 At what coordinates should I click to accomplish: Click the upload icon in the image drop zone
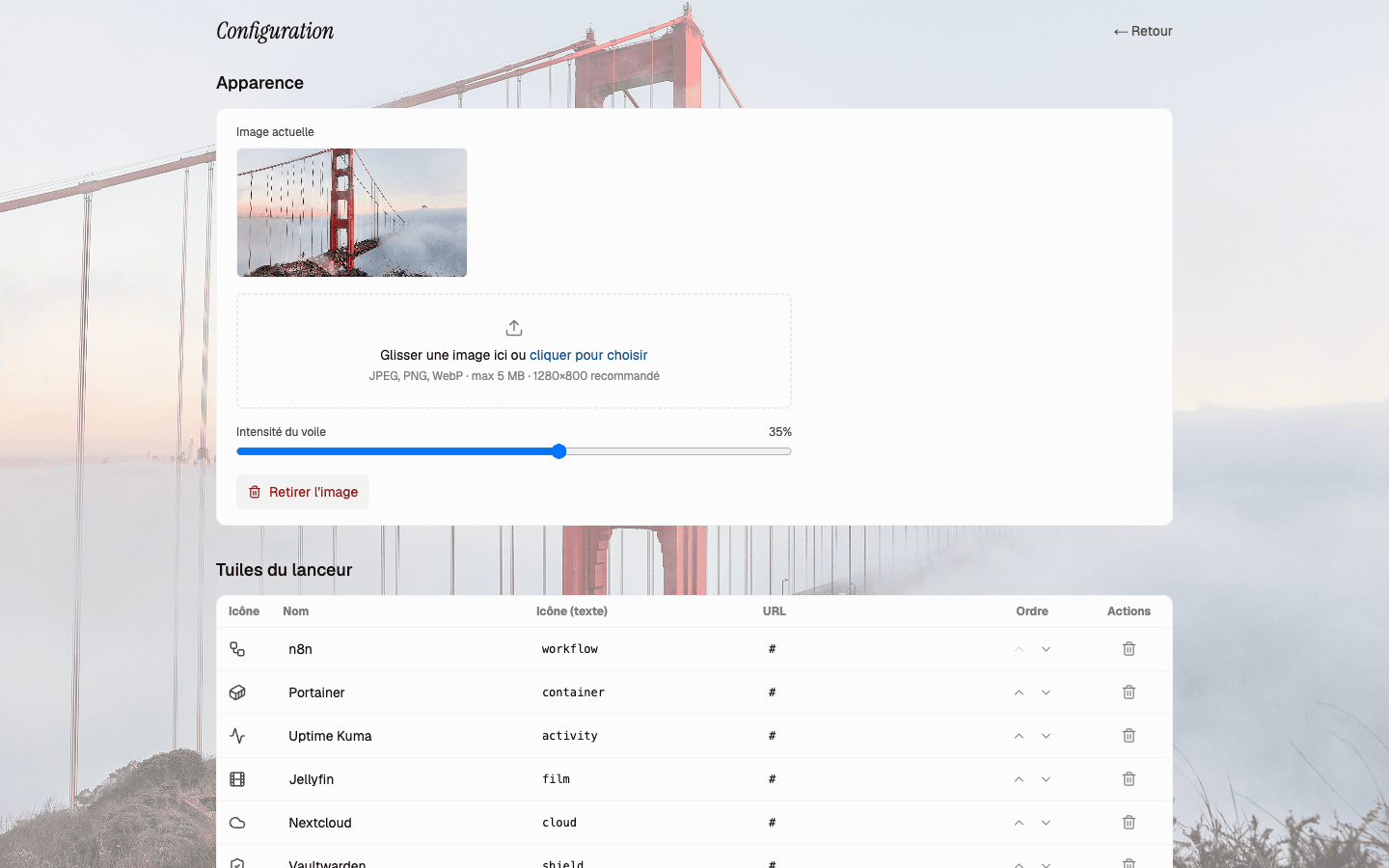tap(514, 328)
